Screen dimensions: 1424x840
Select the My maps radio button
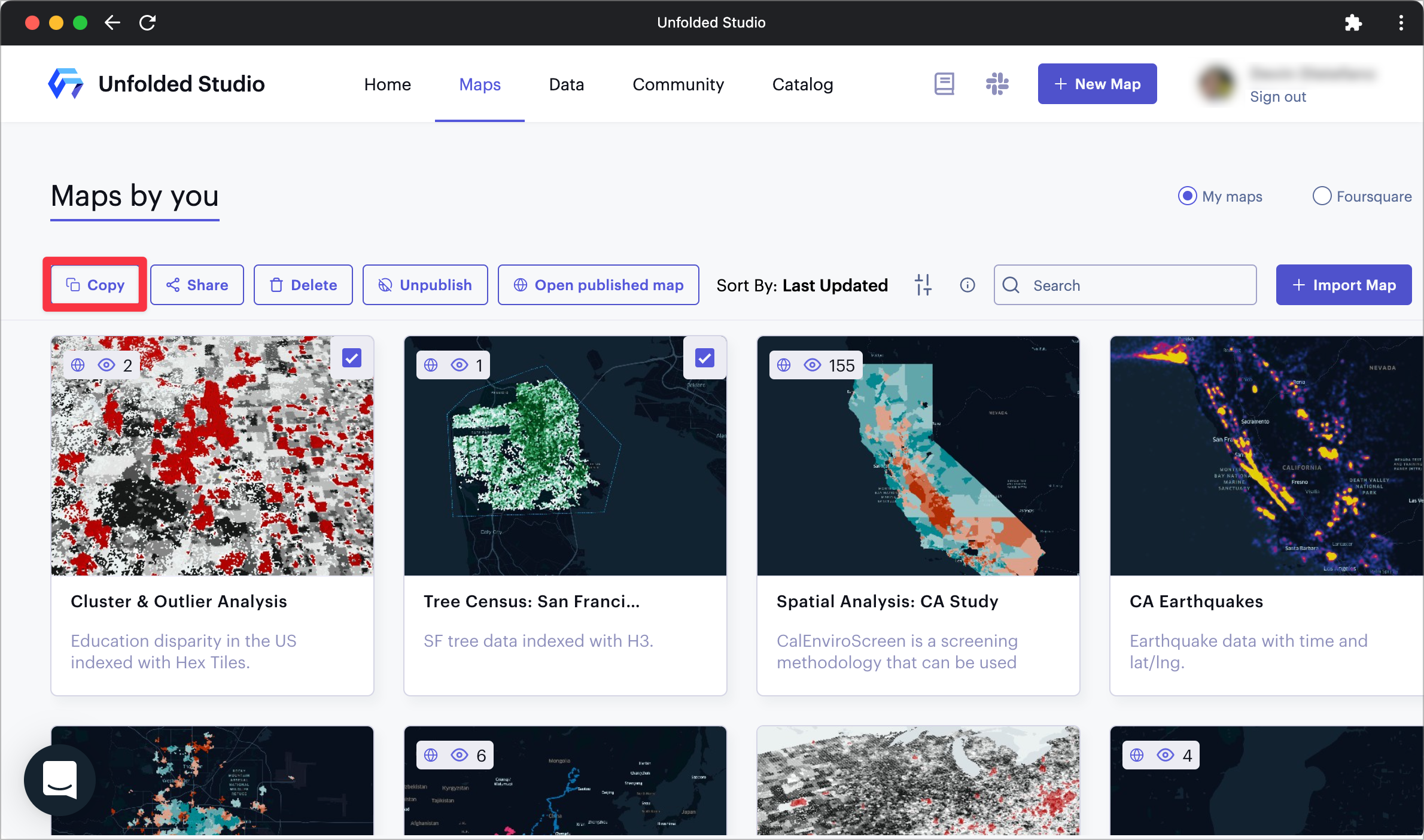(x=1187, y=196)
